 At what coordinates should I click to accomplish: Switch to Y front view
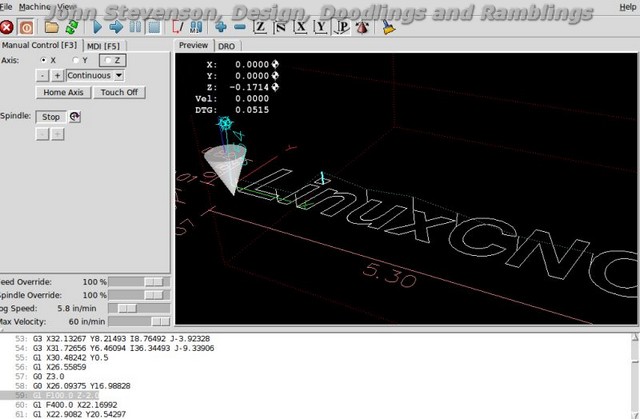(321, 27)
